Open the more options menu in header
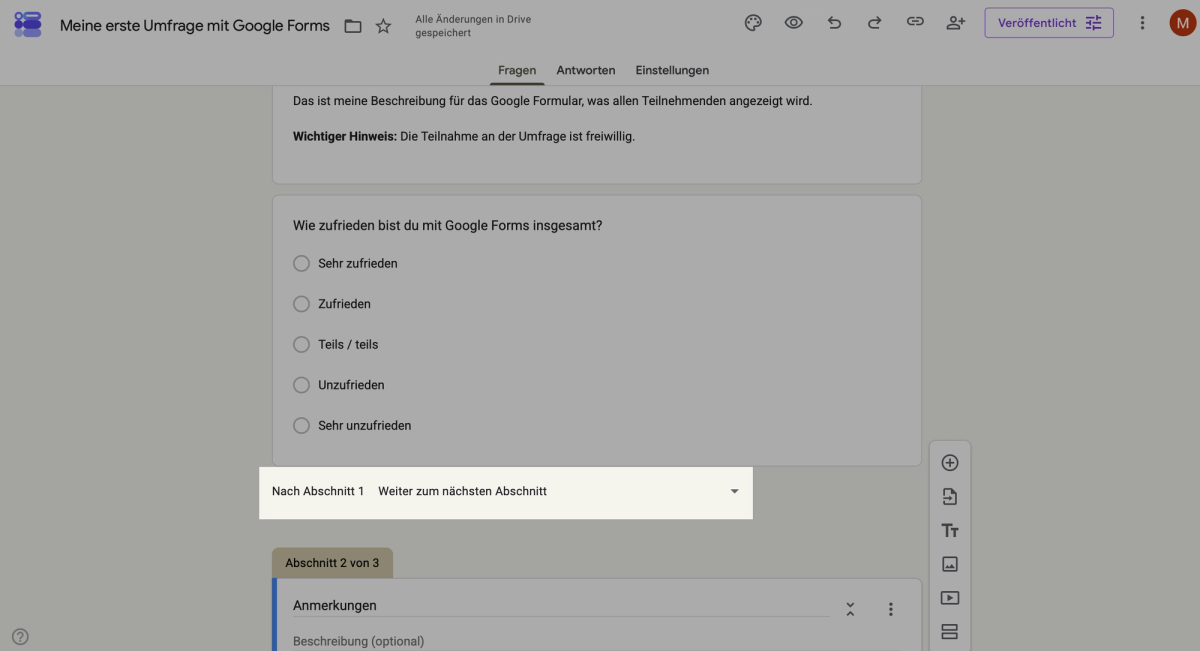Image resolution: width=1200 pixels, height=651 pixels. 1142,23
